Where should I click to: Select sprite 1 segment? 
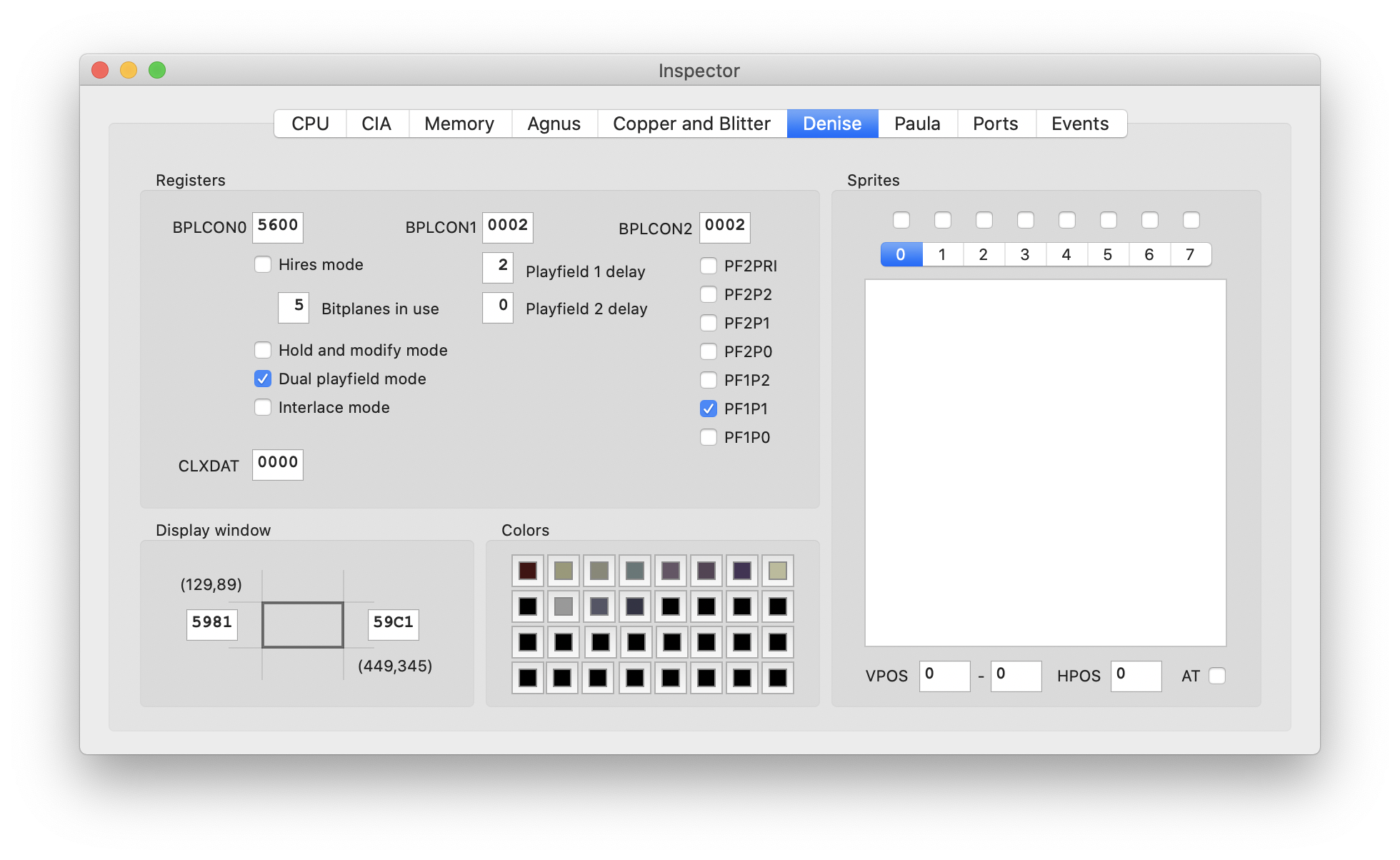(x=943, y=254)
